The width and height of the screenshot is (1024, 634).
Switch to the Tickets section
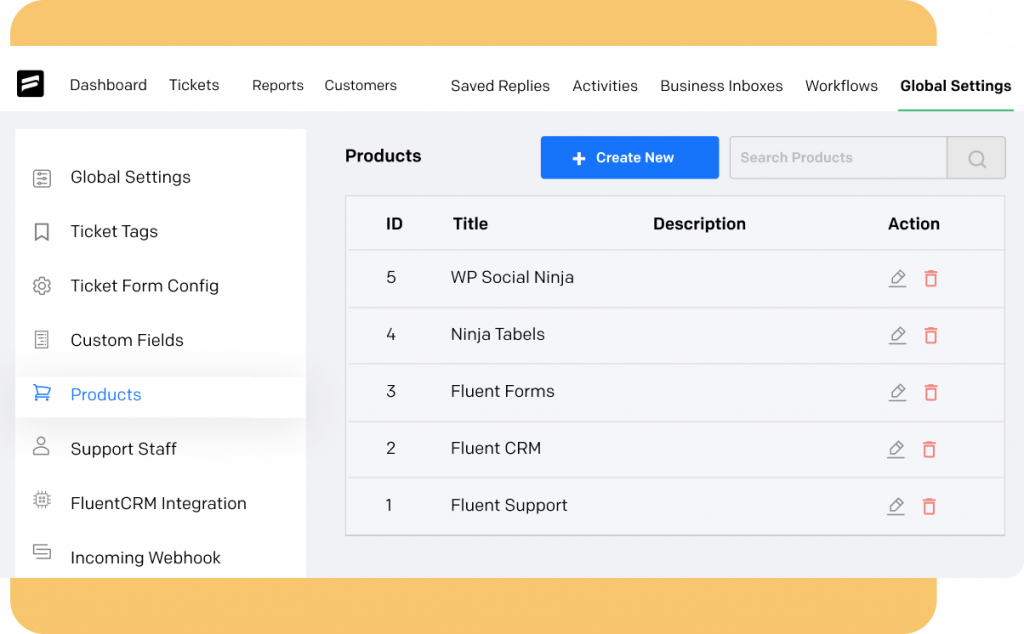194,85
